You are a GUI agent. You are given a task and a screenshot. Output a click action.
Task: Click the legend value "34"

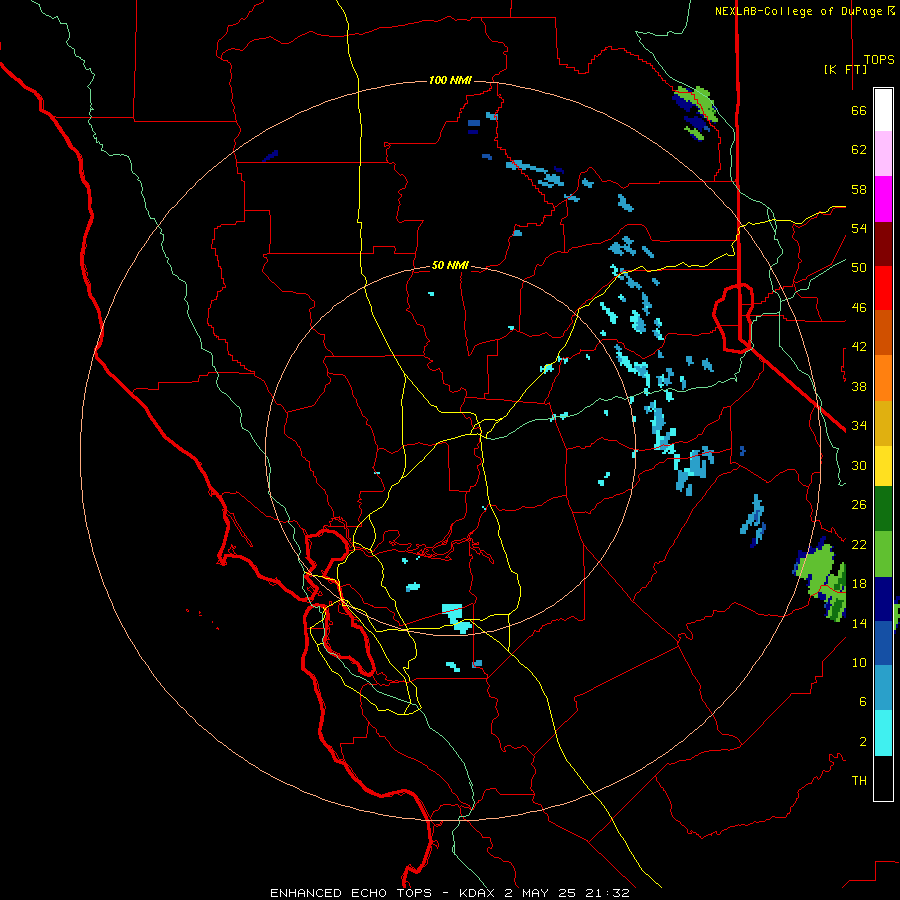tap(859, 426)
